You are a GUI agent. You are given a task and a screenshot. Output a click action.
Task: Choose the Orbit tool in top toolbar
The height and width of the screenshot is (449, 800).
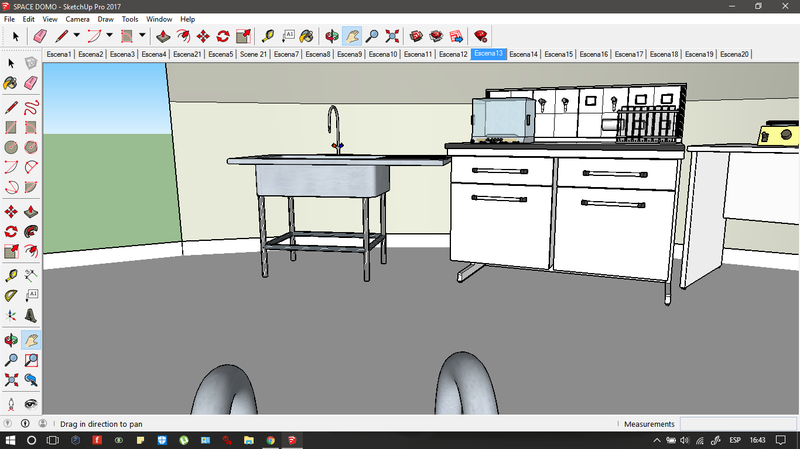coord(331,36)
